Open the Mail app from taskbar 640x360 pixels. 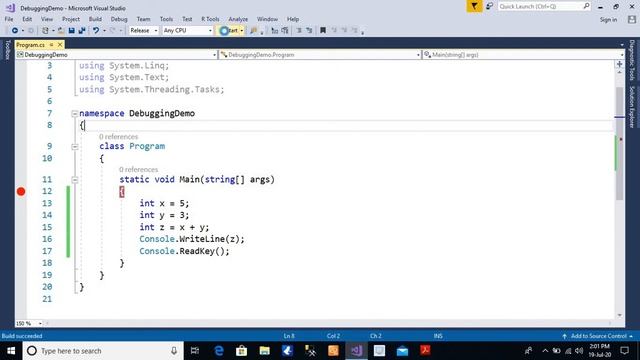coord(402,351)
